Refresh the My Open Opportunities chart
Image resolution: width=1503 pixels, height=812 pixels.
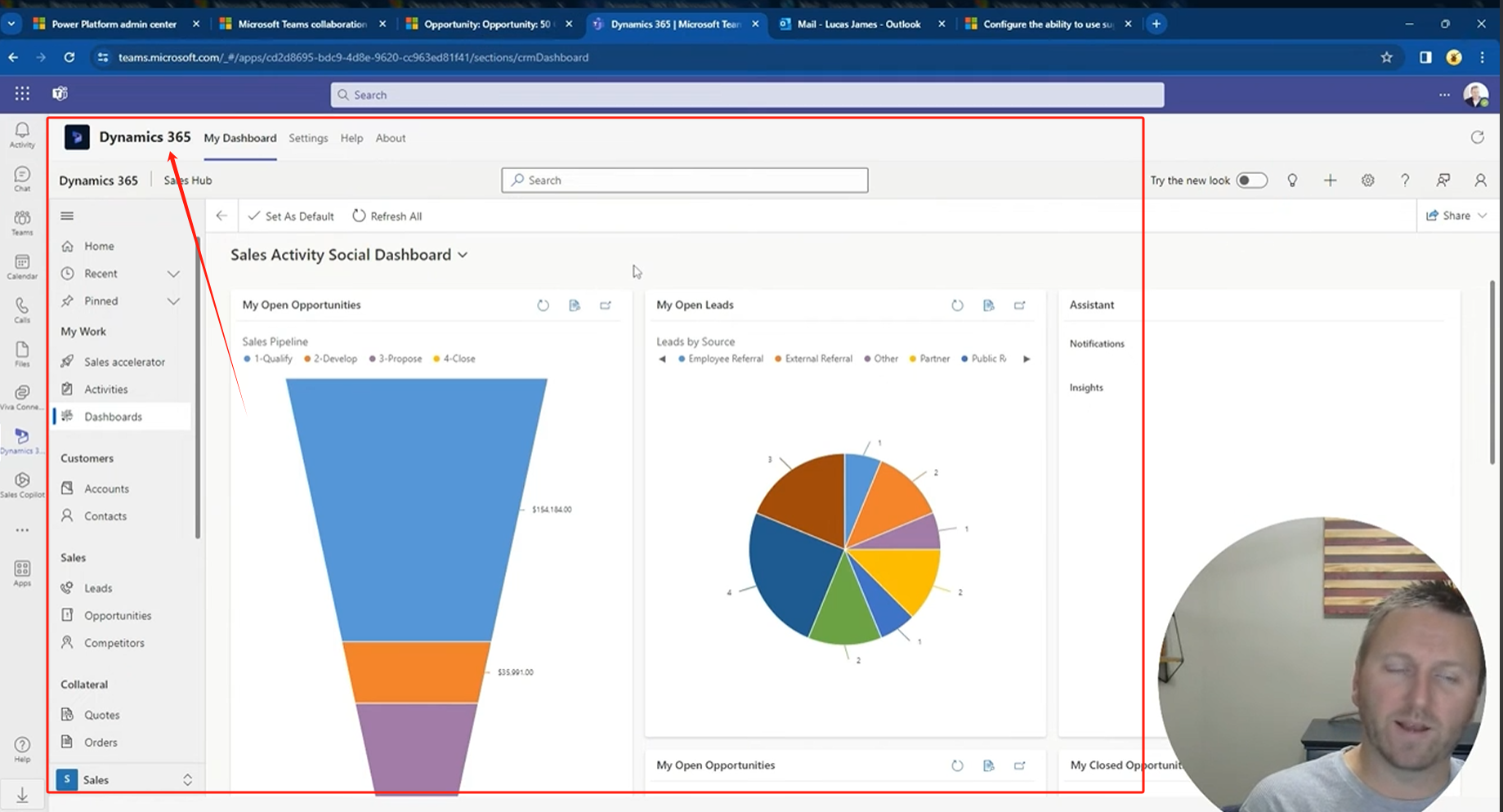coord(543,306)
